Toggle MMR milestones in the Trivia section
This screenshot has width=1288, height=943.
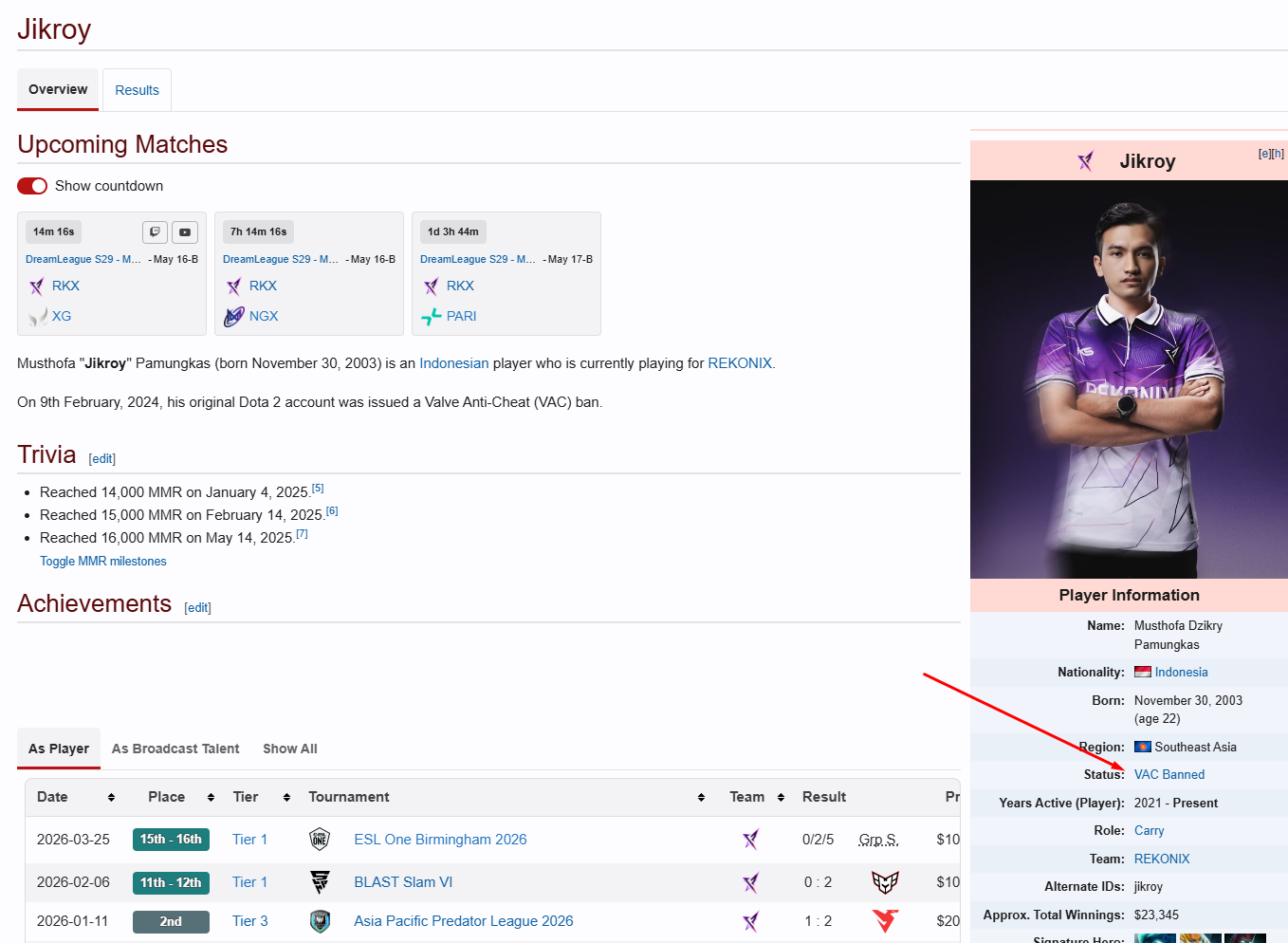(103, 562)
